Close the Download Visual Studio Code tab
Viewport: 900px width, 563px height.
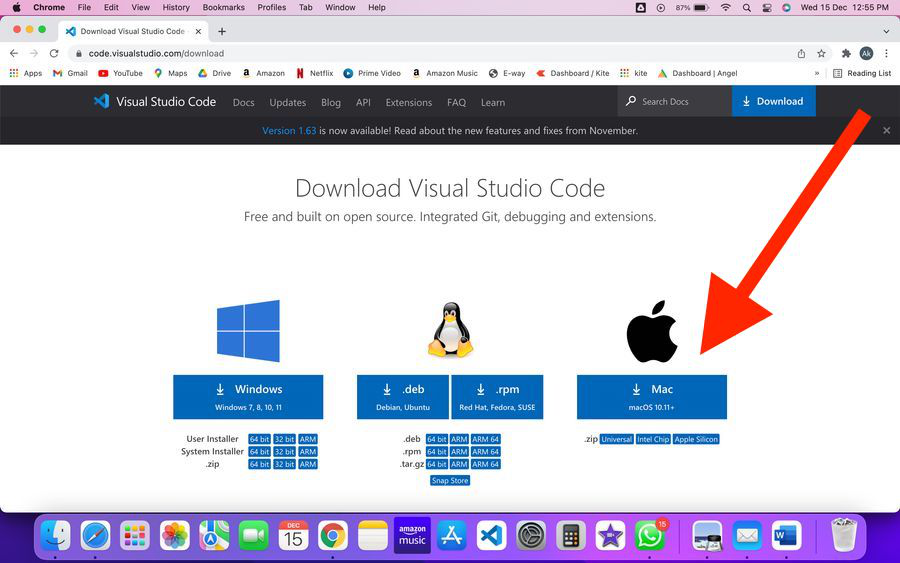(198, 32)
